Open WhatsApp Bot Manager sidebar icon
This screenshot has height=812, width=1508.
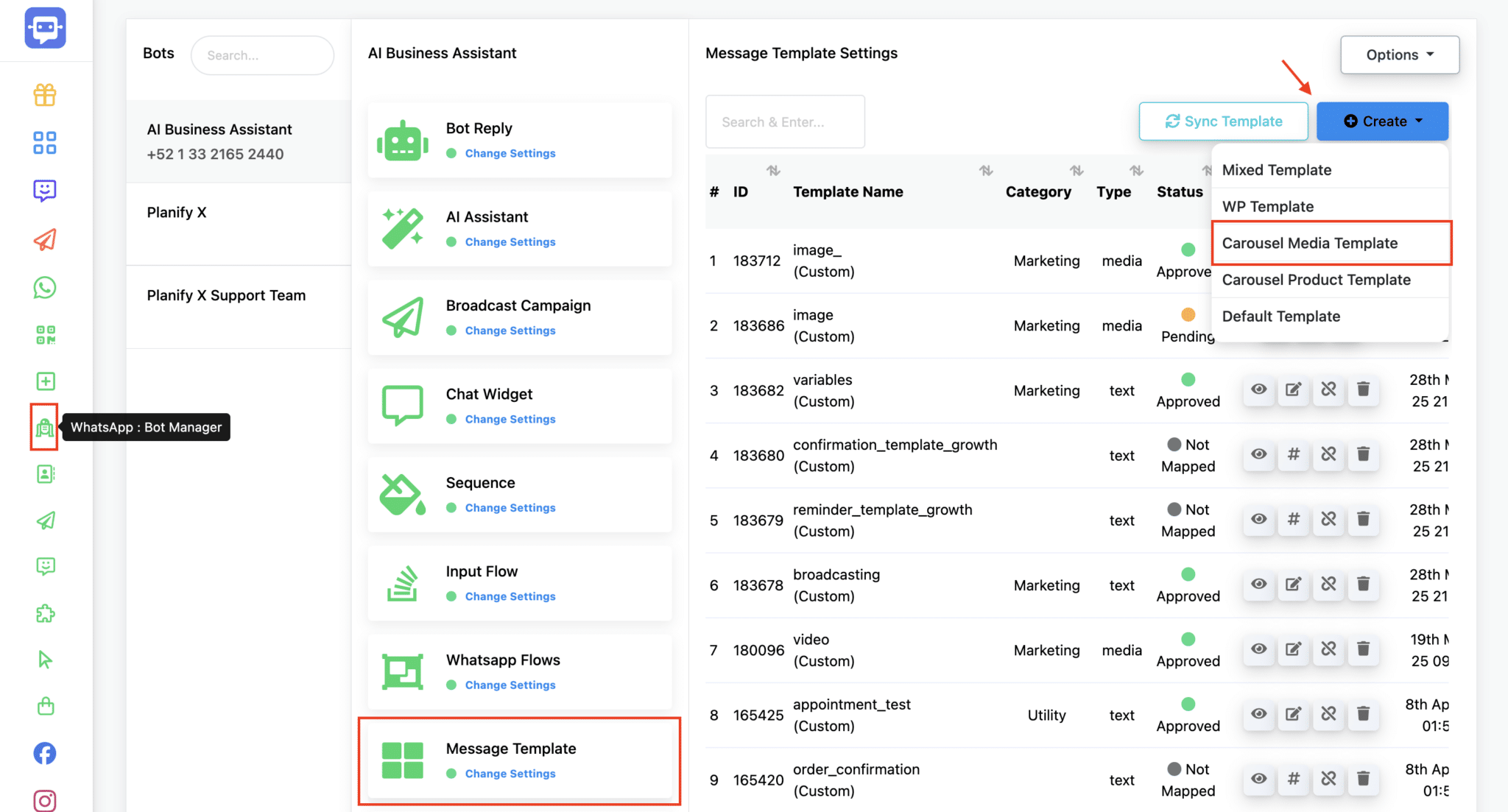[x=45, y=427]
